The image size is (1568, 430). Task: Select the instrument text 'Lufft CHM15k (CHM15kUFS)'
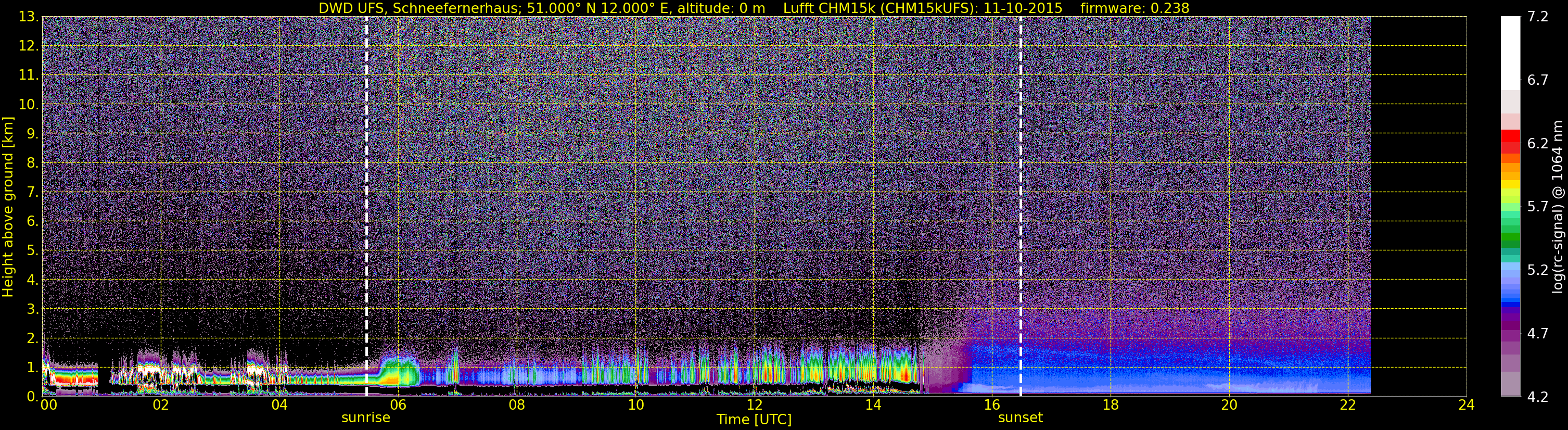[x=881, y=8]
